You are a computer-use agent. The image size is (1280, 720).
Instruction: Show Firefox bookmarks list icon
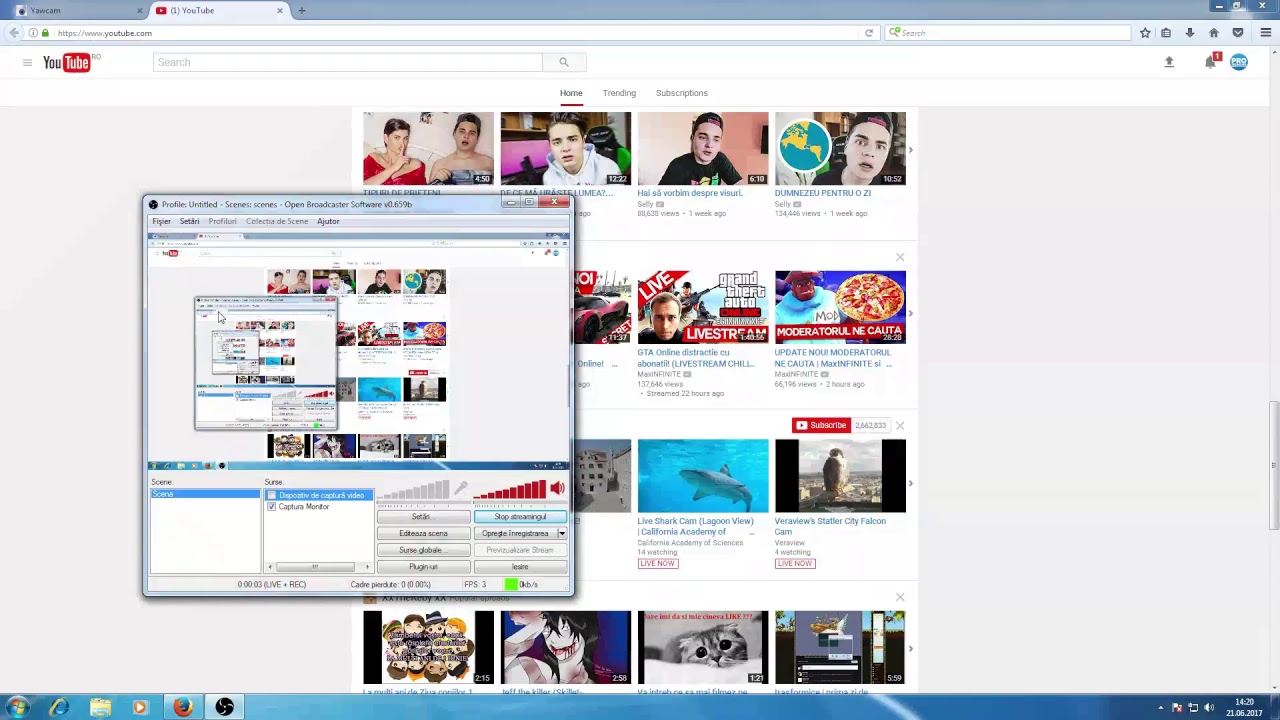pyautogui.click(x=1166, y=33)
